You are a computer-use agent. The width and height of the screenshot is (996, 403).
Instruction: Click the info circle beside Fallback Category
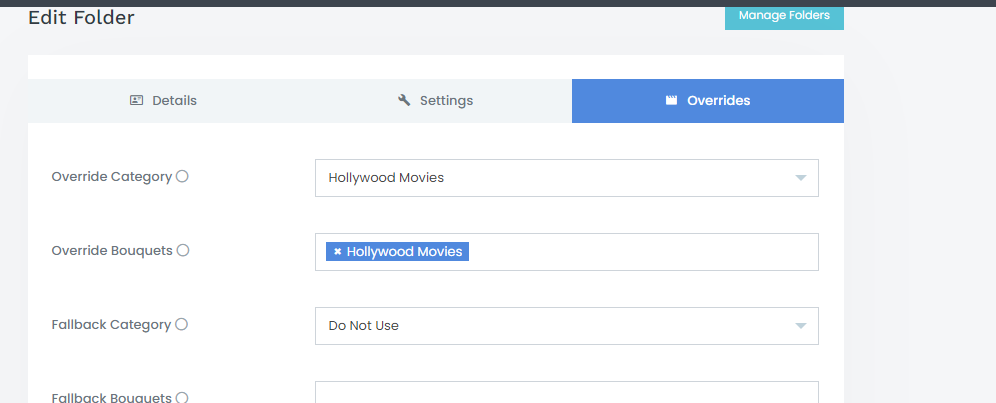pyautogui.click(x=182, y=324)
